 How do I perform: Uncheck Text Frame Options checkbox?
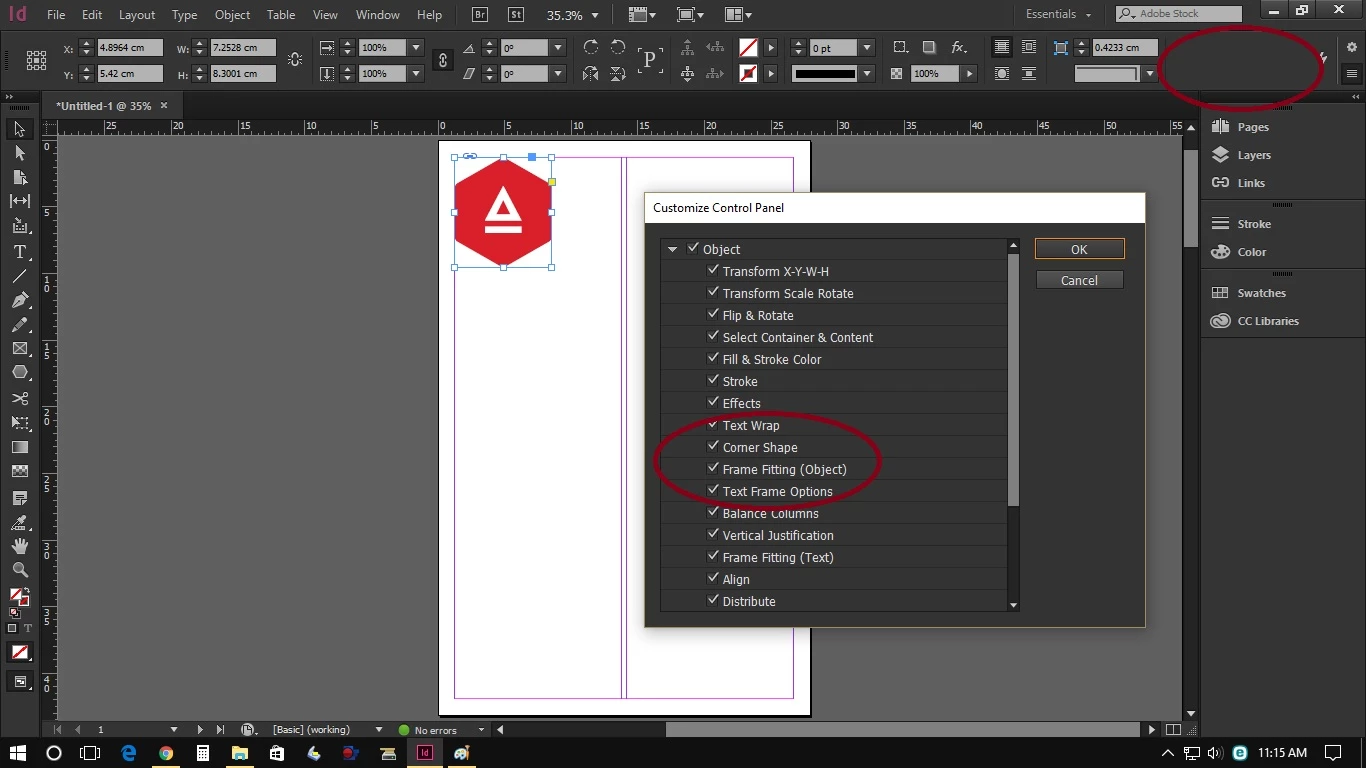(713, 490)
